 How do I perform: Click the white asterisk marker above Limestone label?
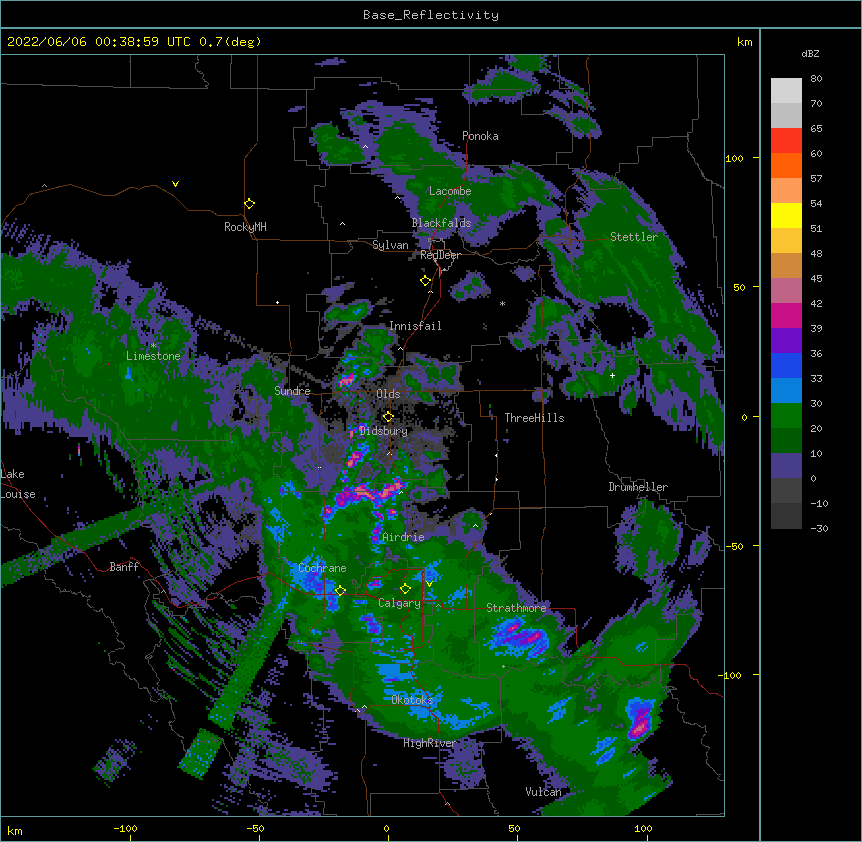(x=153, y=346)
